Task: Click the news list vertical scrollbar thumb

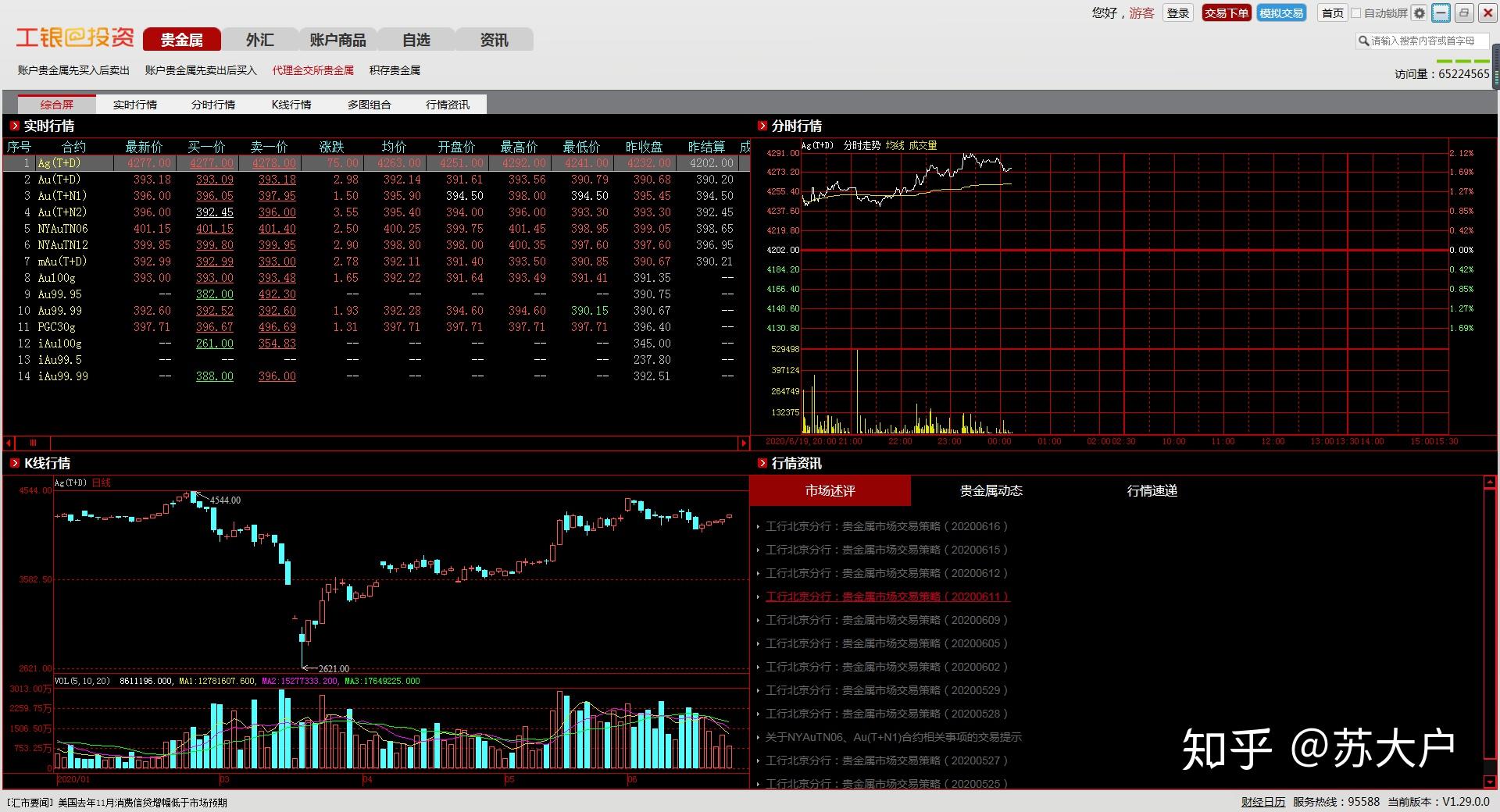Action: (1489, 625)
